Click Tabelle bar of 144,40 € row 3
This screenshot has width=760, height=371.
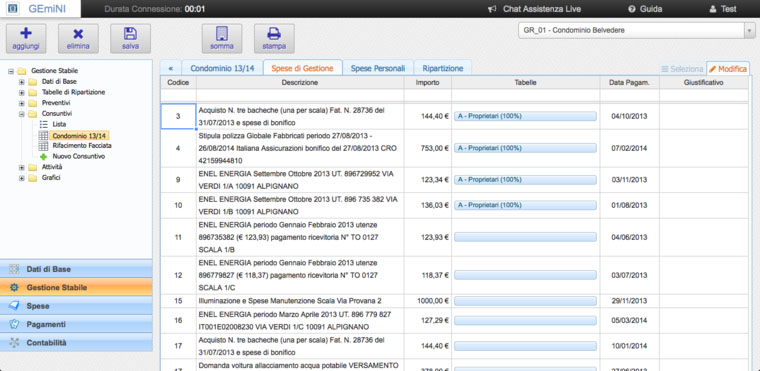(x=525, y=116)
